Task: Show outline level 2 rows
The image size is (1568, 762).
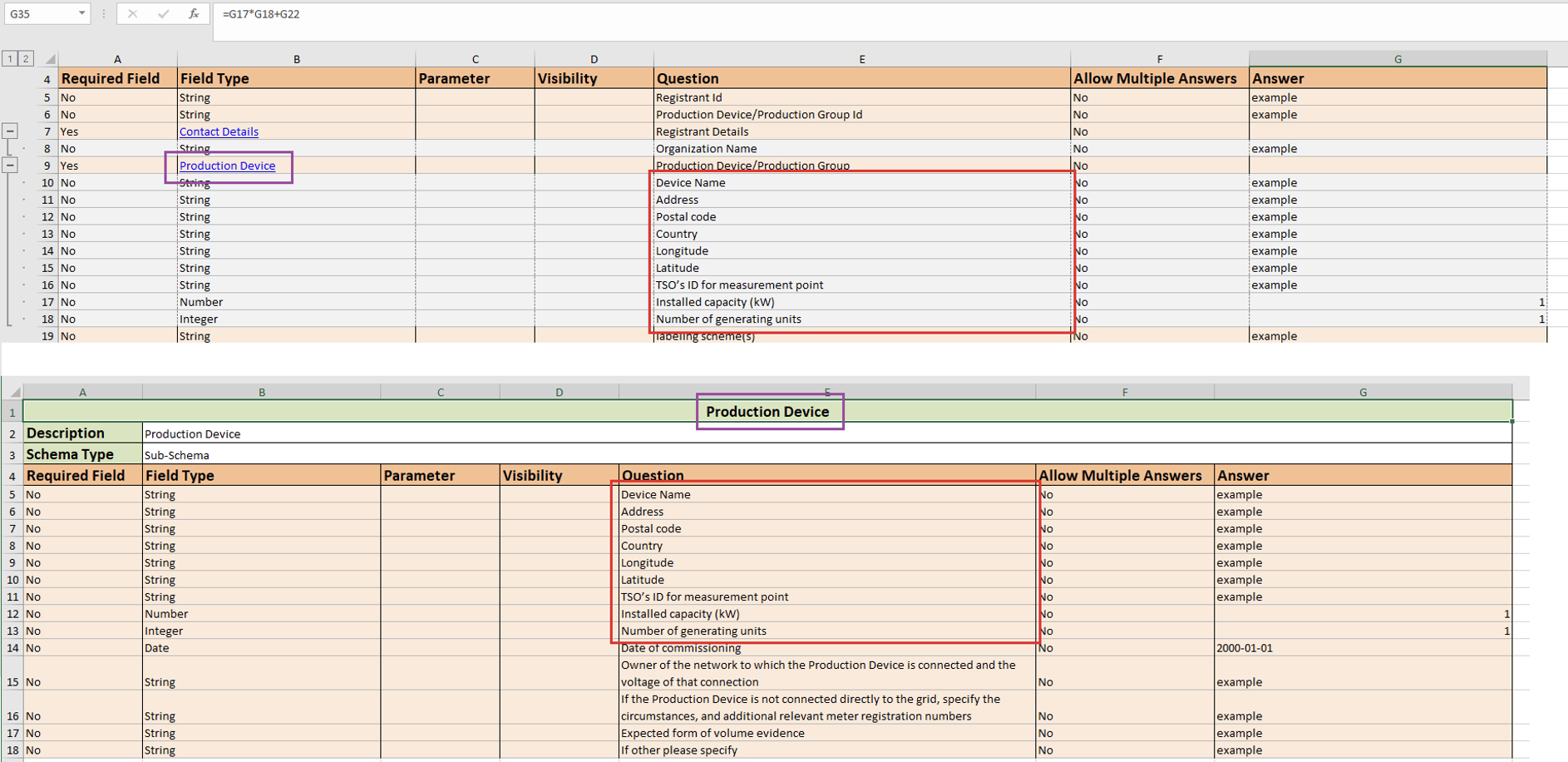Action: (x=26, y=59)
